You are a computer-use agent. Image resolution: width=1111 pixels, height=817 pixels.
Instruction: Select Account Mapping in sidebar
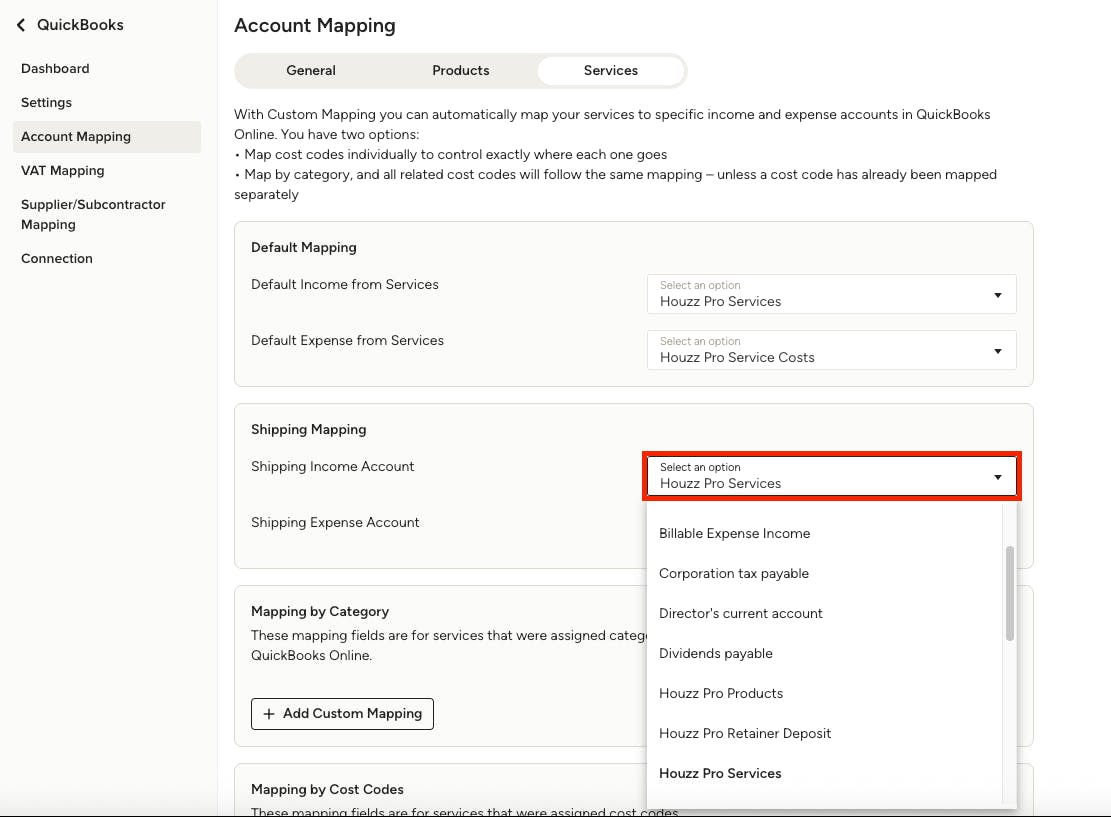pos(107,137)
